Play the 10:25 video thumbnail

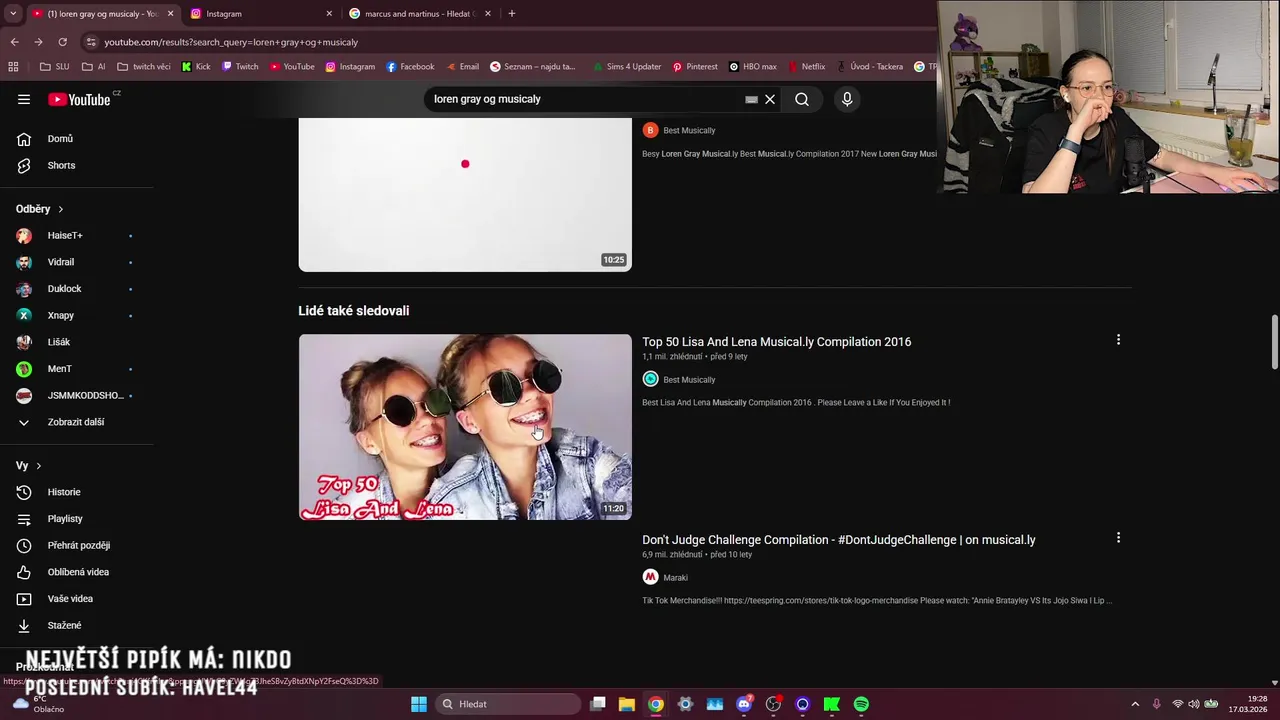[465, 195]
